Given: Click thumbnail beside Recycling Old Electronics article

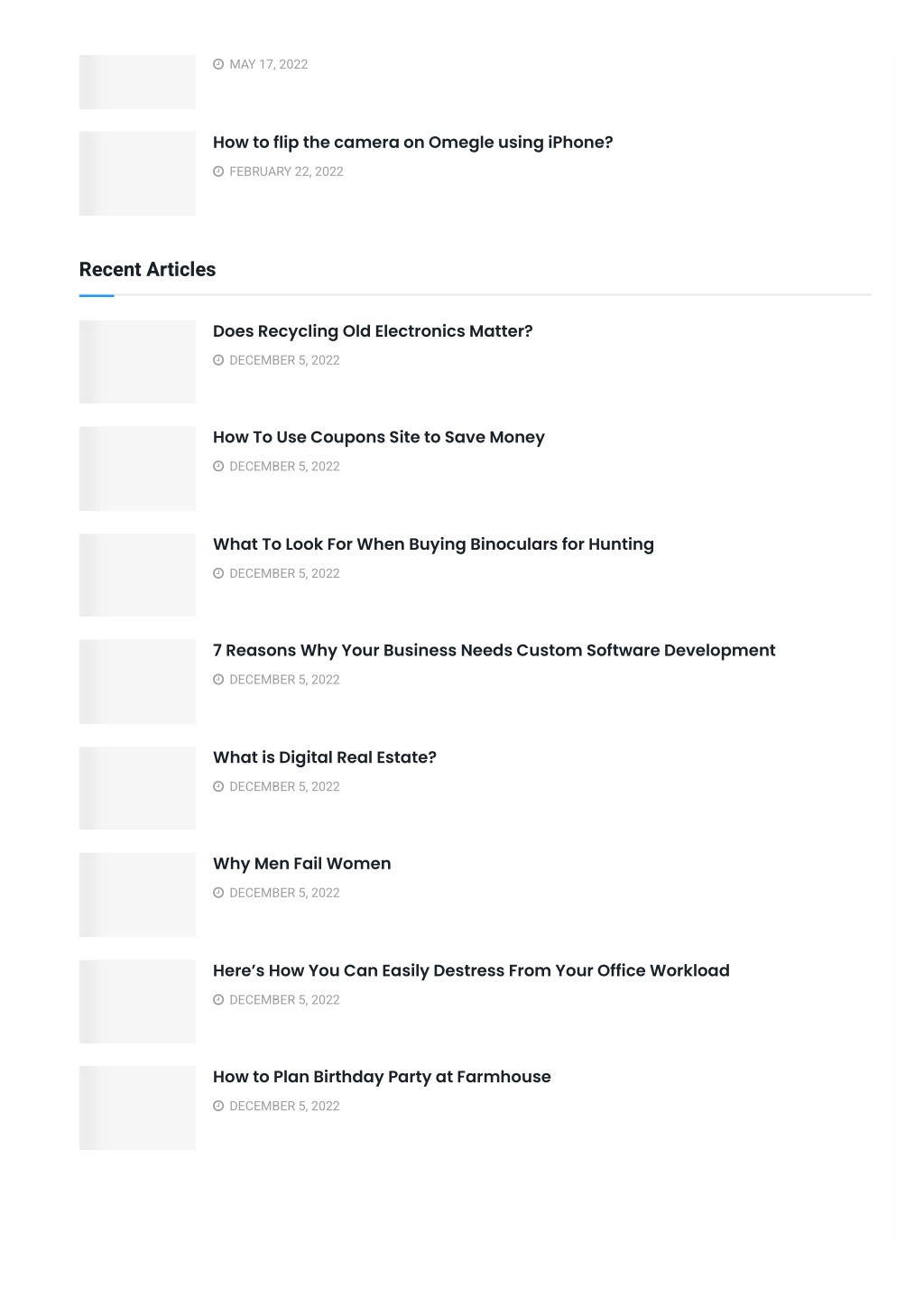Looking at the screenshot, I should click(x=137, y=362).
